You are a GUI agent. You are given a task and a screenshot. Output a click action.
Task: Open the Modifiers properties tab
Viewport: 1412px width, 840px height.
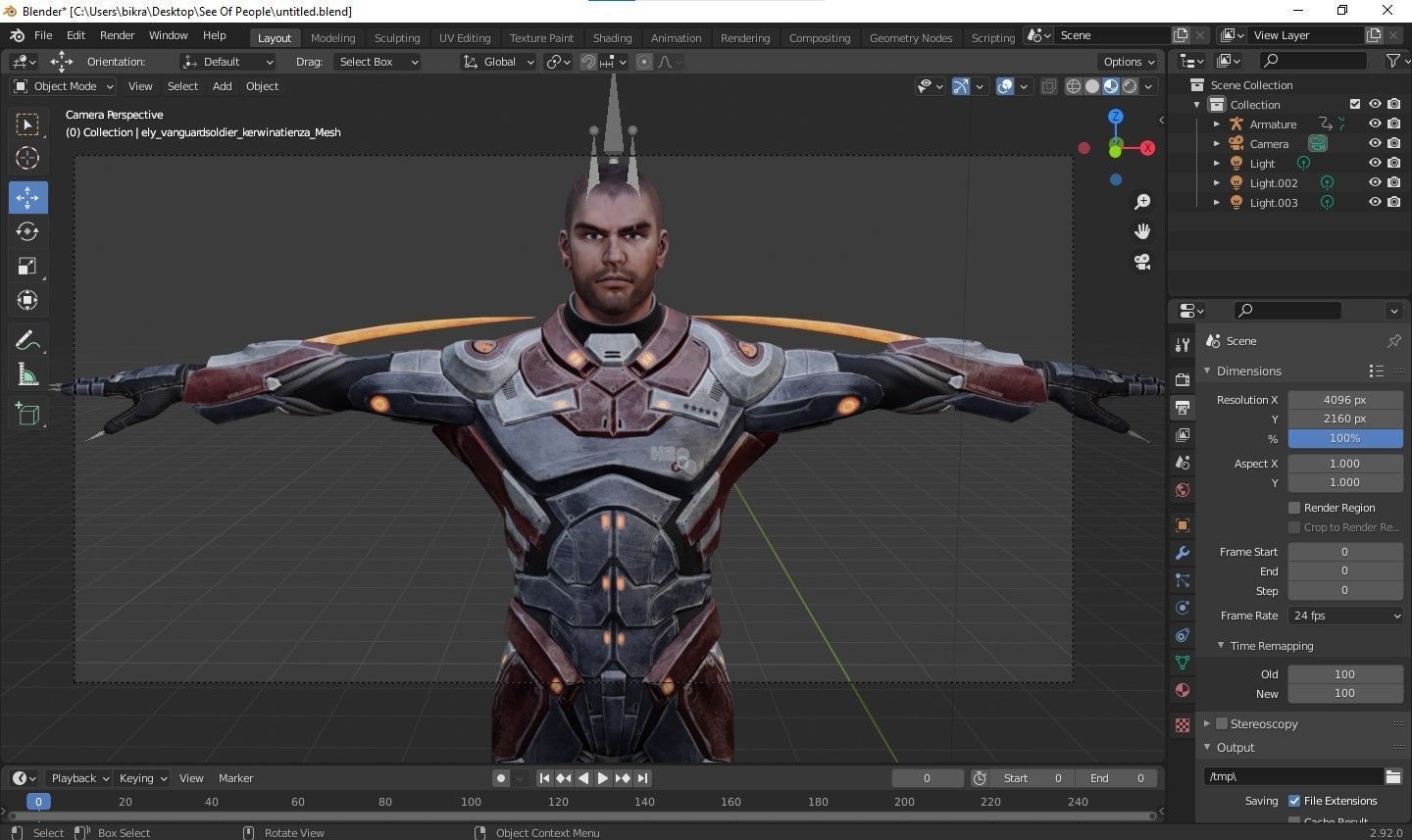[1183, 553]
